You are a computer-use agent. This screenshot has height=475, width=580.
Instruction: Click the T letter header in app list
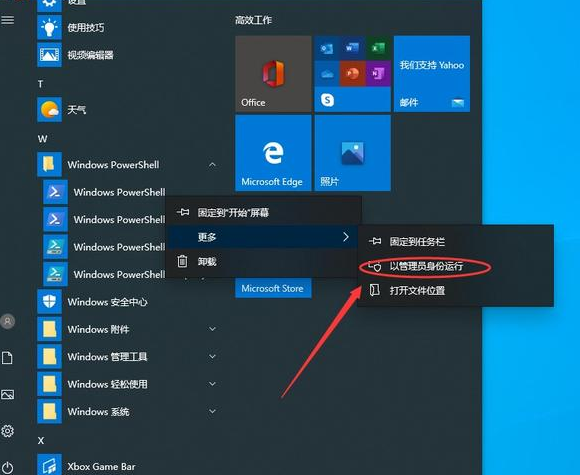click(x=41, y=84)
